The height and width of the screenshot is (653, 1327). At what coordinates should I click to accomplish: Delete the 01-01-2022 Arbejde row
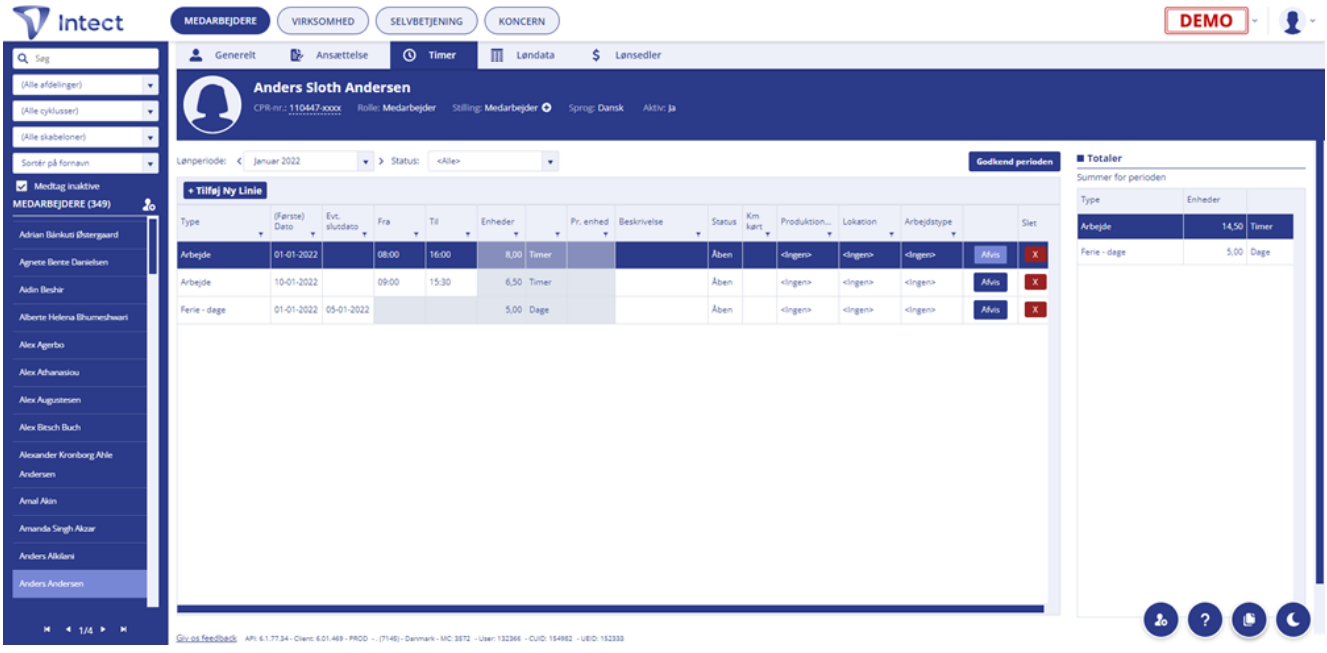pos(1034,255)
